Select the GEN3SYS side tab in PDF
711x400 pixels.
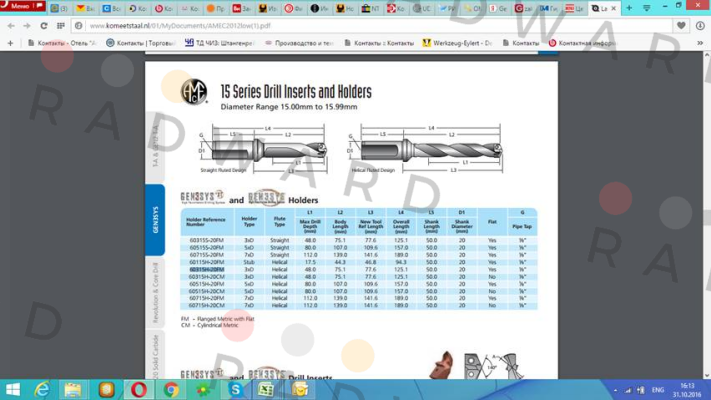pyautogui.click(x=155, y=220)
